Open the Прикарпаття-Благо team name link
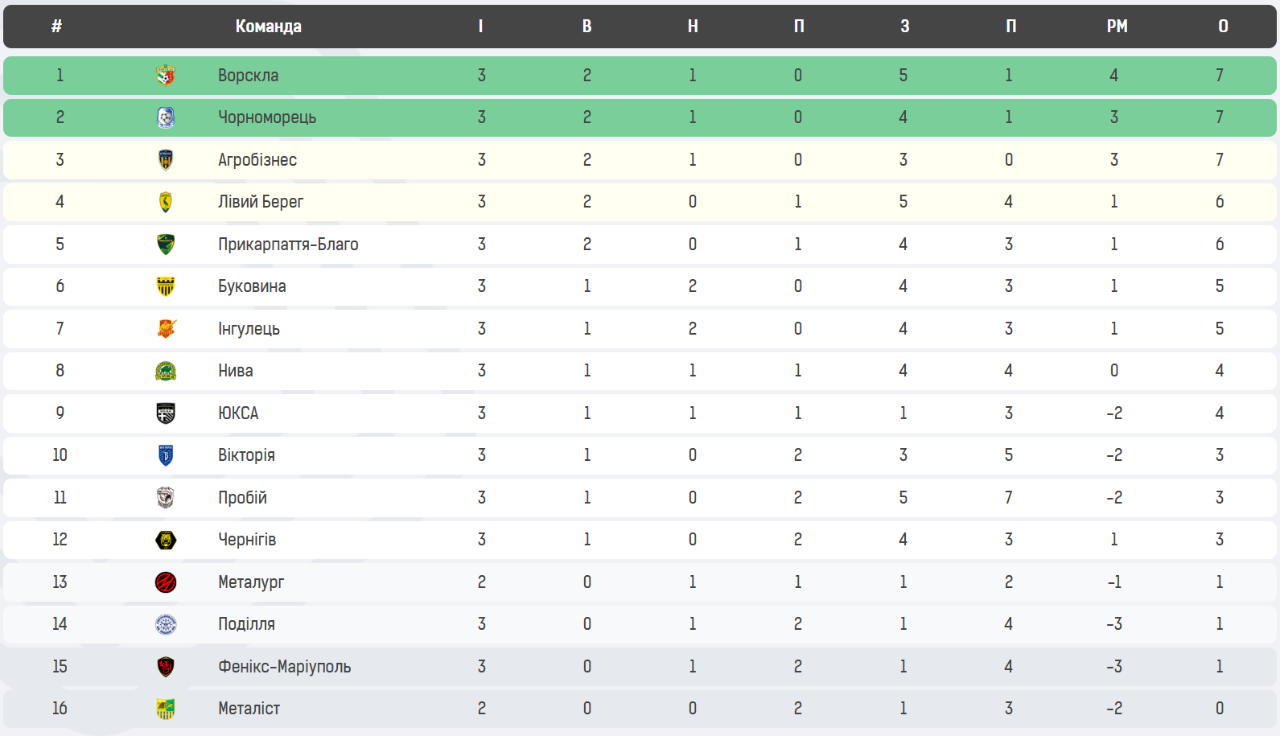The width and height of the screenshot is (1280, 736). (288, 245)
